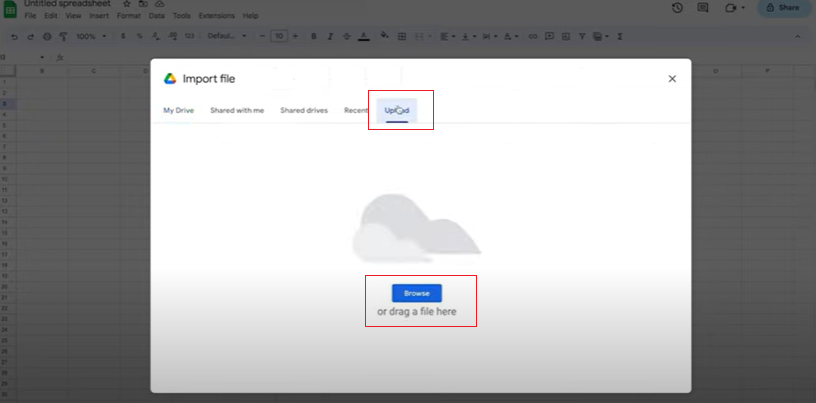Viewport: 816px width, 403px height.
Task: Click the Sheets home logo
Action: [x=10, y=8]
